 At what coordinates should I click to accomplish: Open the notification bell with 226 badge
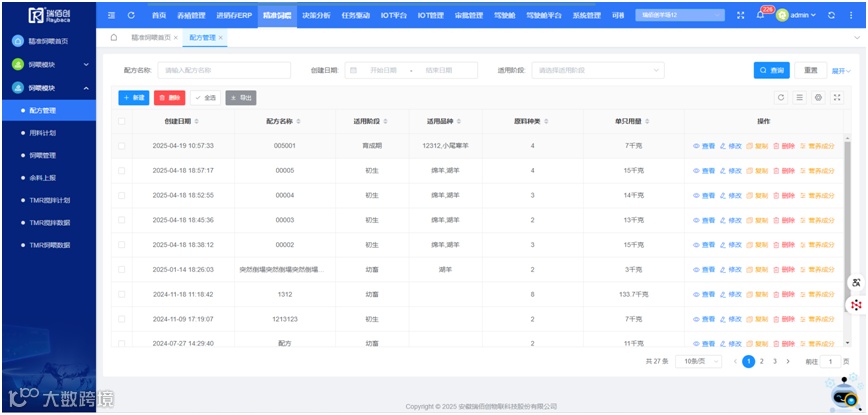pos(760,15)
